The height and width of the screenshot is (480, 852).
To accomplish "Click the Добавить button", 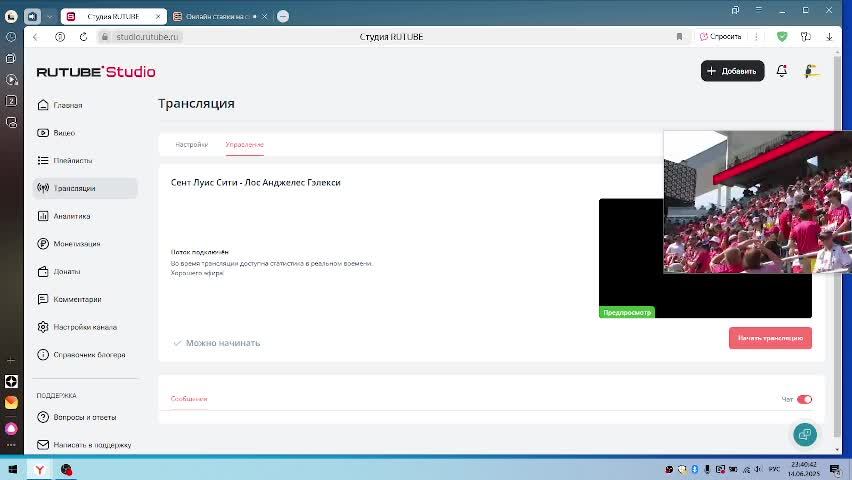I will pyautogui.click(x=732, y=71).
